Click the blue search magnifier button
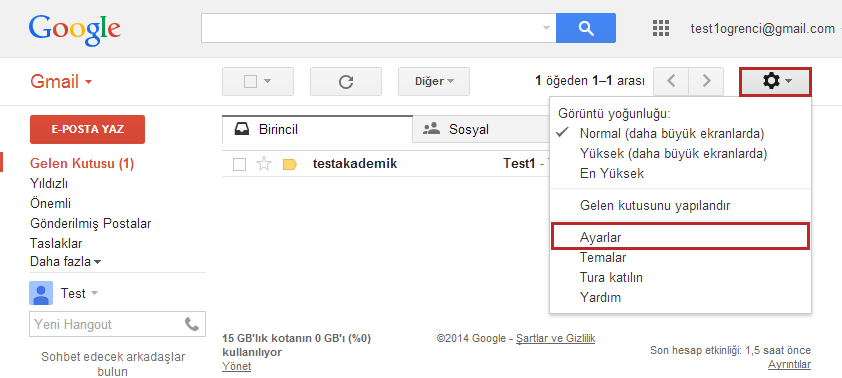This screenshot has height=378, width=842. coord(586,28)
